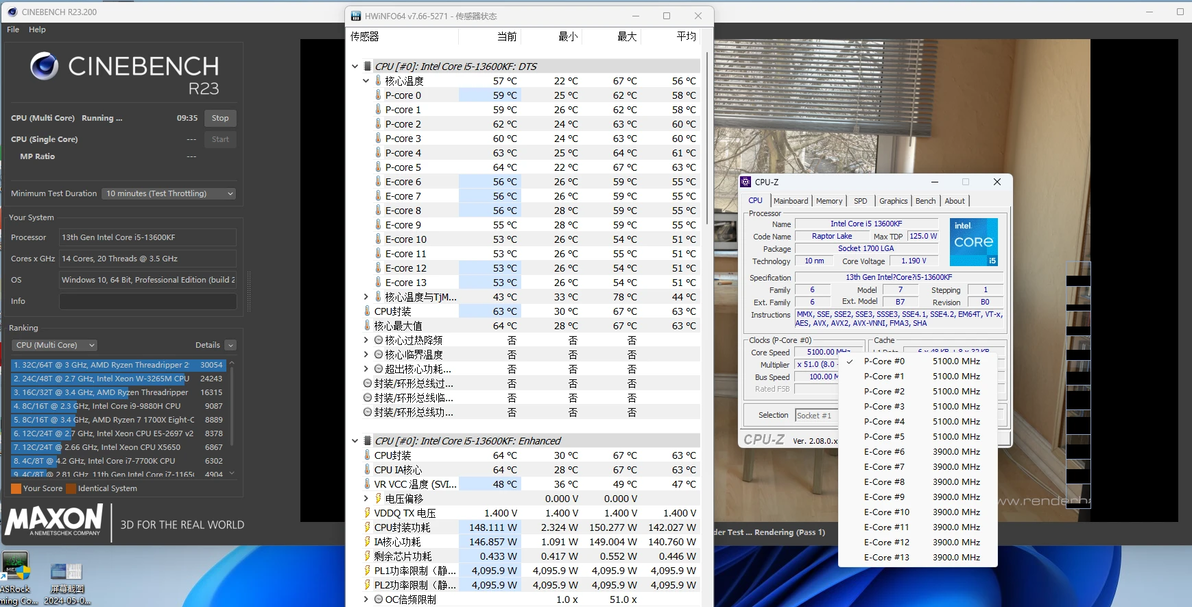Click the HWiNFO 当前 column header
The width and height of the screenshot is (1192, 607).
(x=506, y=37)
